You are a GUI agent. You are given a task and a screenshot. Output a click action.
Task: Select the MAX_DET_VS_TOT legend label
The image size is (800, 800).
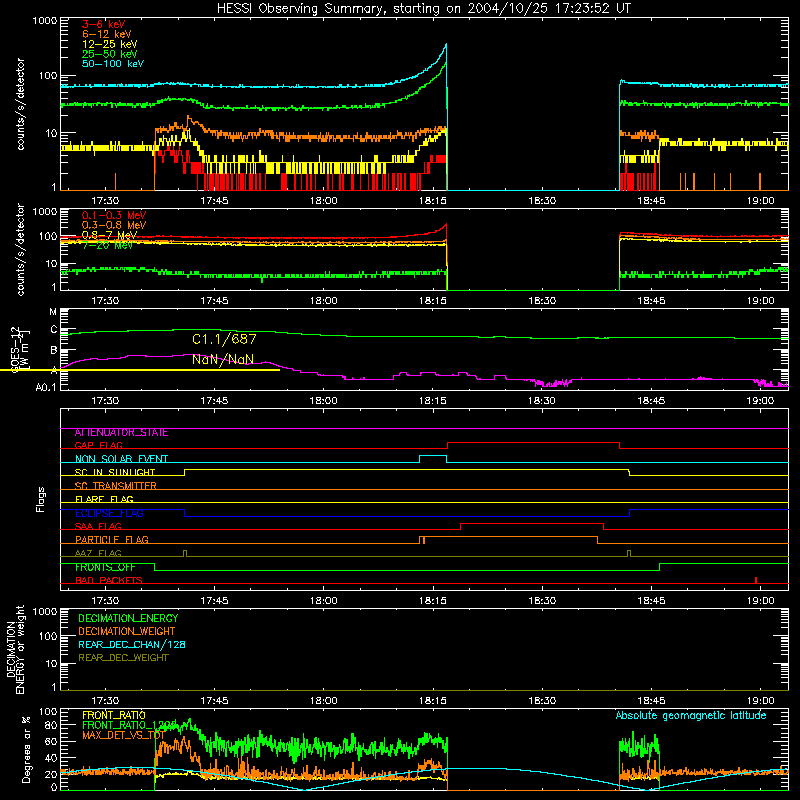[x=123, y=736]
